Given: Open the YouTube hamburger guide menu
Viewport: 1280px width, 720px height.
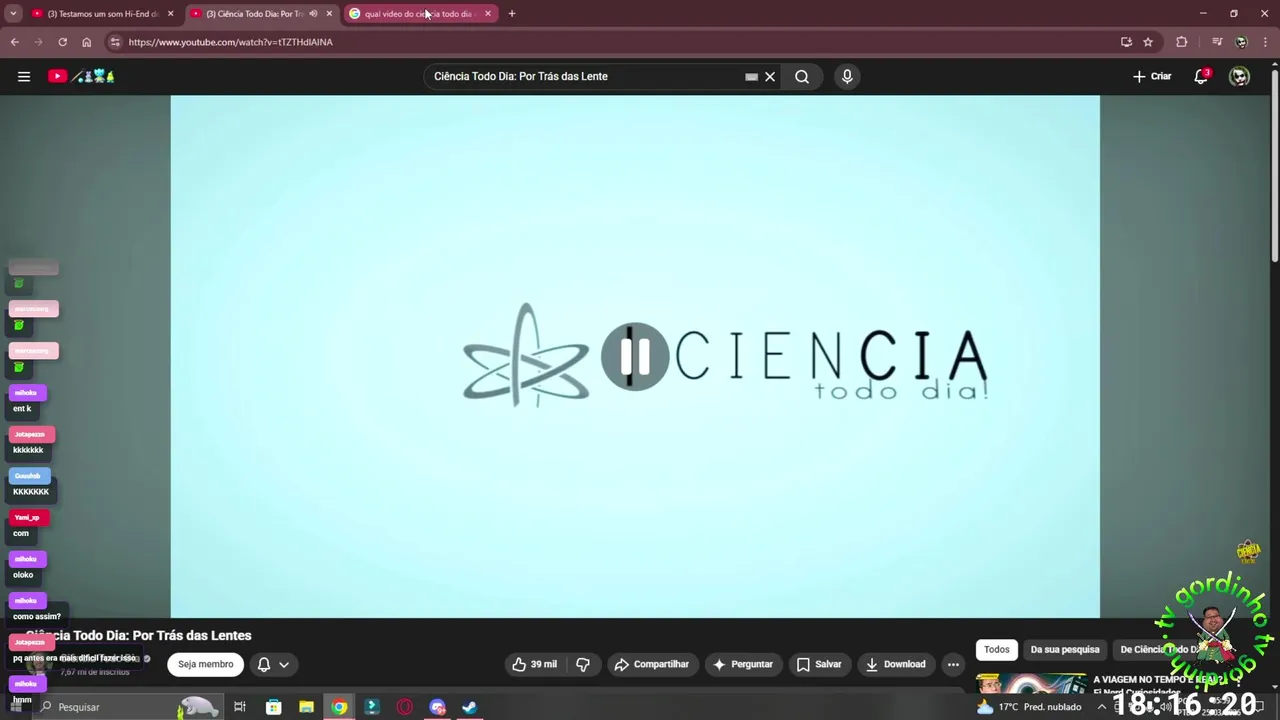Looking at the screenshot, I should click(x=24, y=76).
